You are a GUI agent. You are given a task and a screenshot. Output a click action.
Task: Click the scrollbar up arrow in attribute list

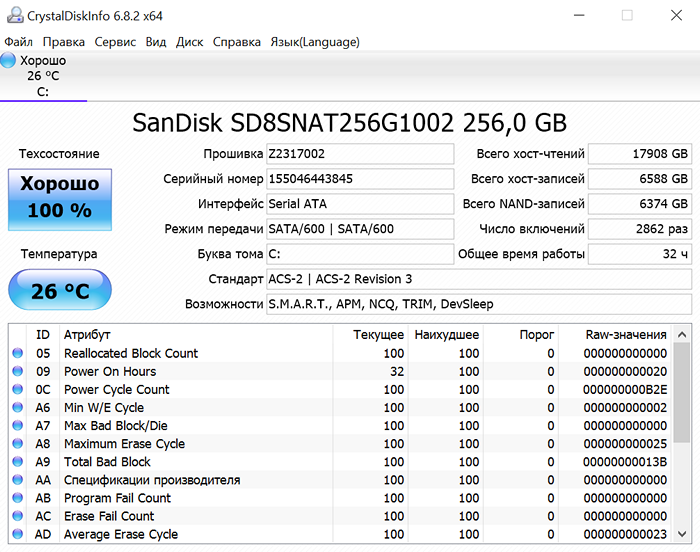tap(681, 334)
